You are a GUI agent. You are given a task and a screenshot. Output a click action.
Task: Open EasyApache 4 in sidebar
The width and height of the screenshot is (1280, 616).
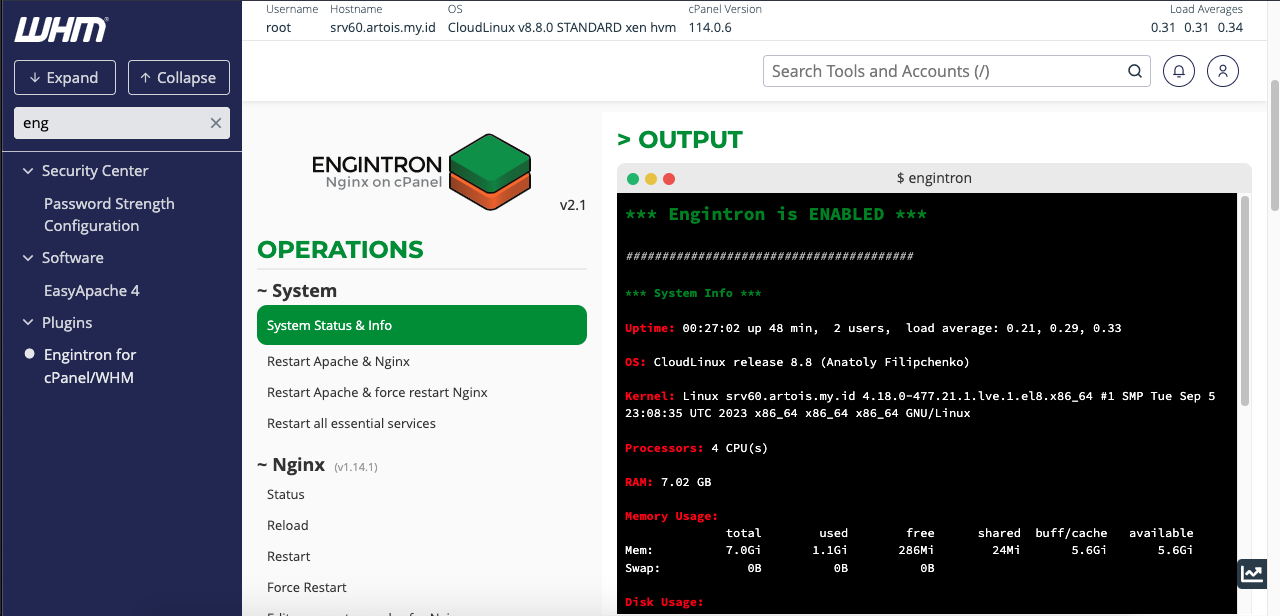click(x=92, y=290)
